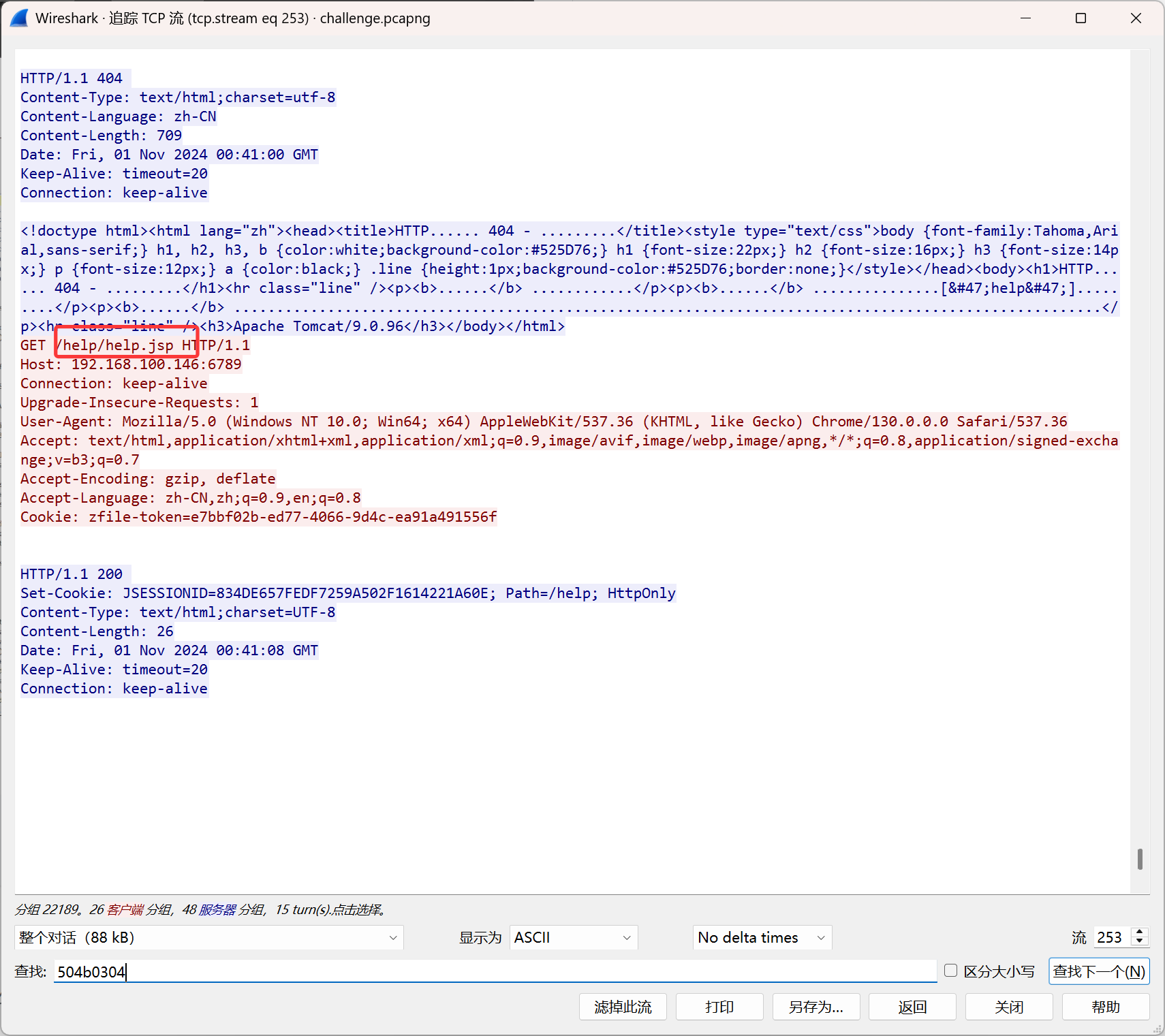Click the 打印 print button
The width and height of the screenshot is (1165, 1036).
pyautogui.click(x=719, y=1007)
